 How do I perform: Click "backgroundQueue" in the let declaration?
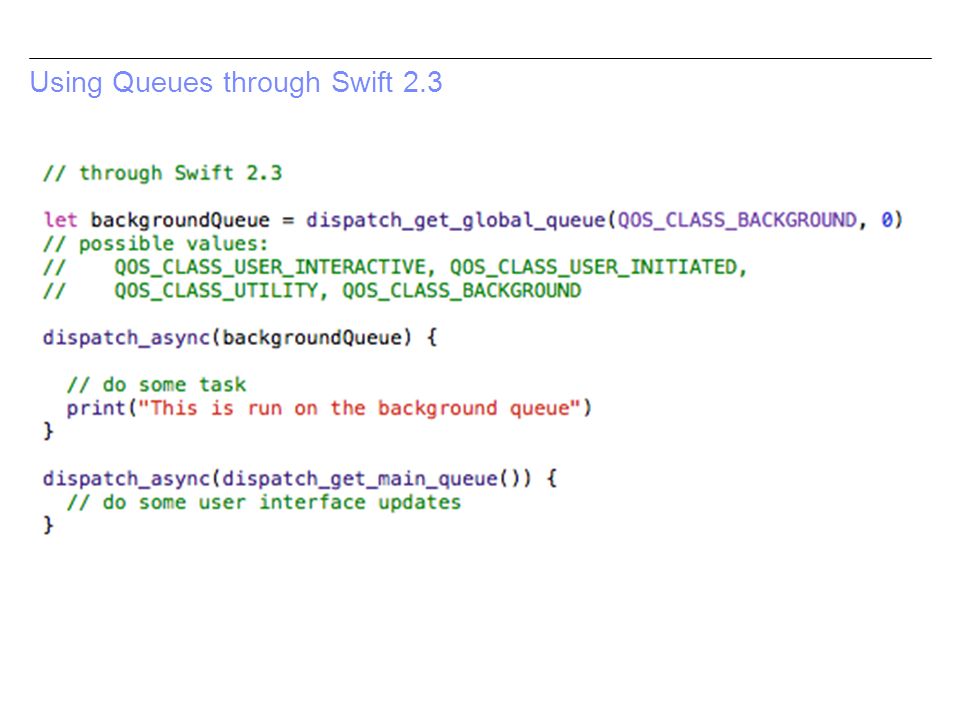pos(180,220)
